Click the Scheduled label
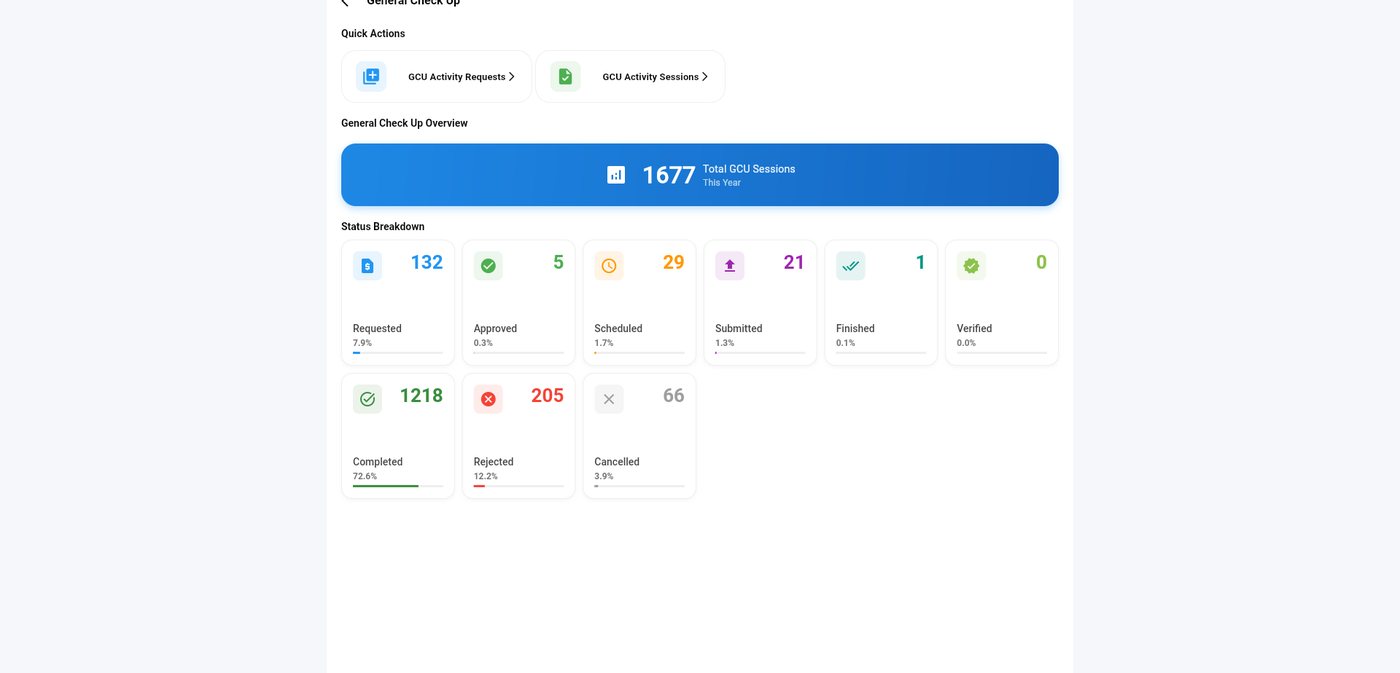 click(x=618, y=328)
